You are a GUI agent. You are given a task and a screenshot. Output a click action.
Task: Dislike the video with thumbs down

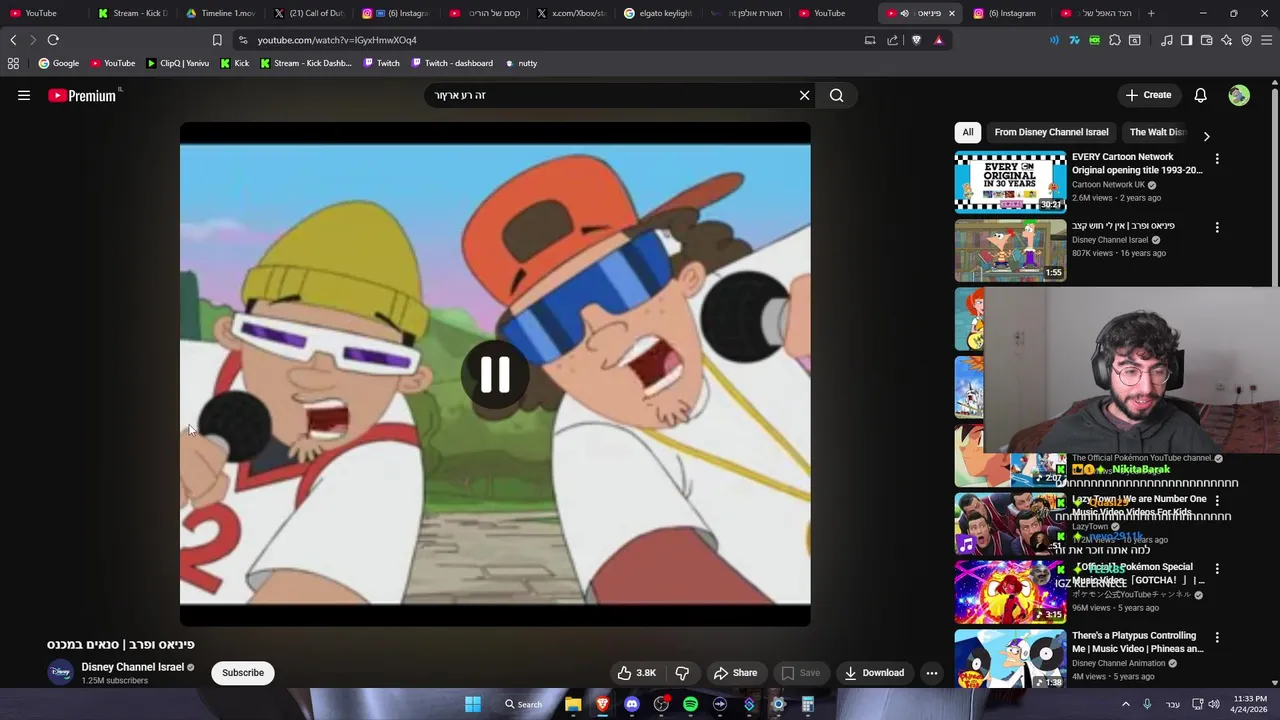pyautogui.click(x=682, y=673)
